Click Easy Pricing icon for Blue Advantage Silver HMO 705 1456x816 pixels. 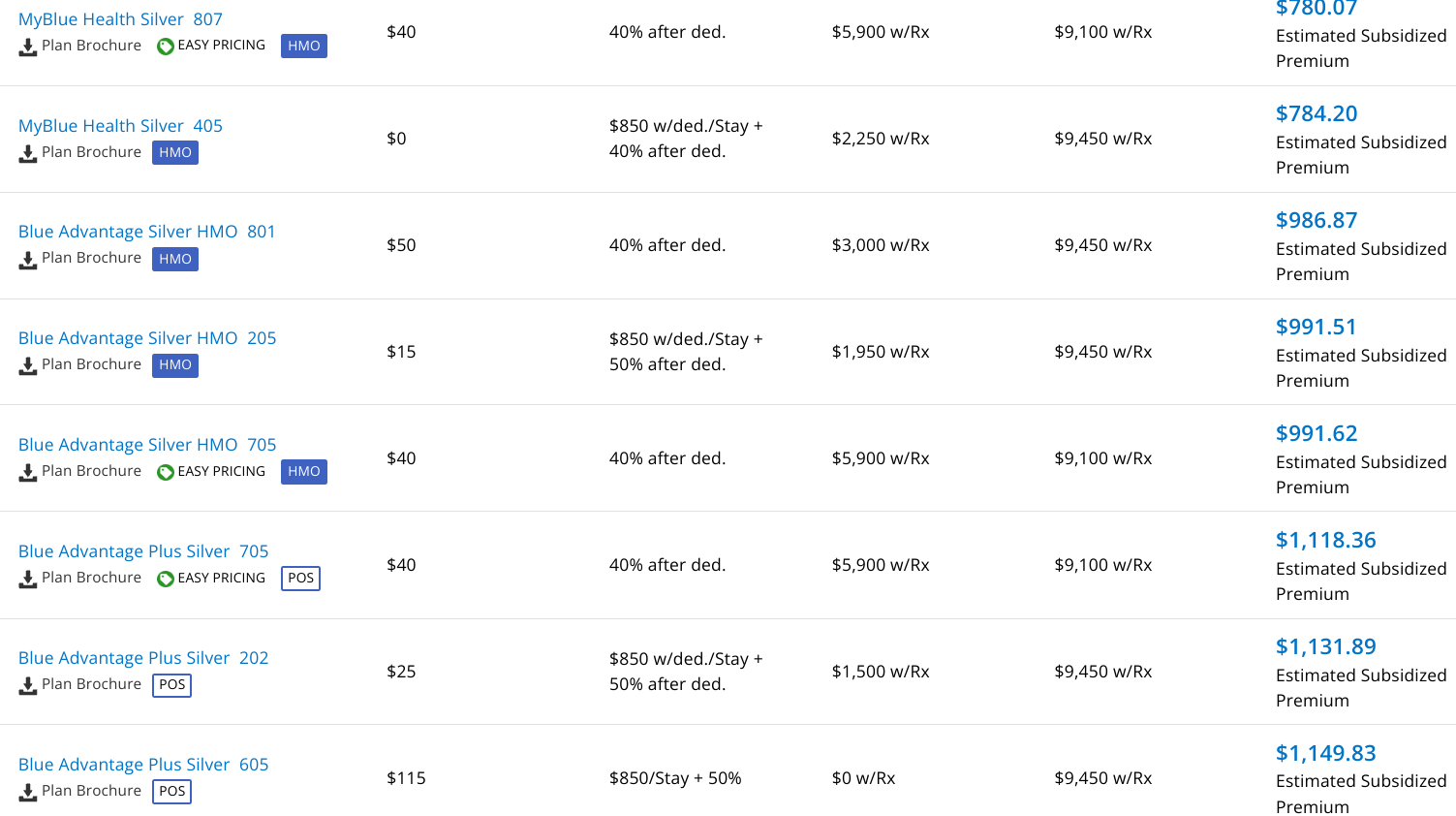point(166,472)
